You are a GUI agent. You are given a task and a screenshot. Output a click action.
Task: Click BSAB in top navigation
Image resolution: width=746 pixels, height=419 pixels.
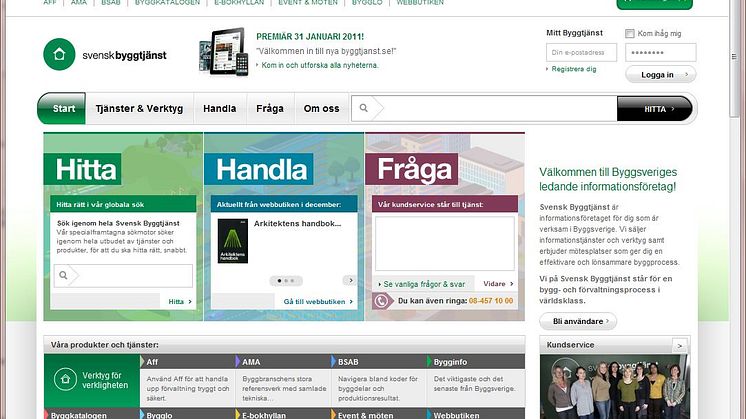tap(110, 2)
